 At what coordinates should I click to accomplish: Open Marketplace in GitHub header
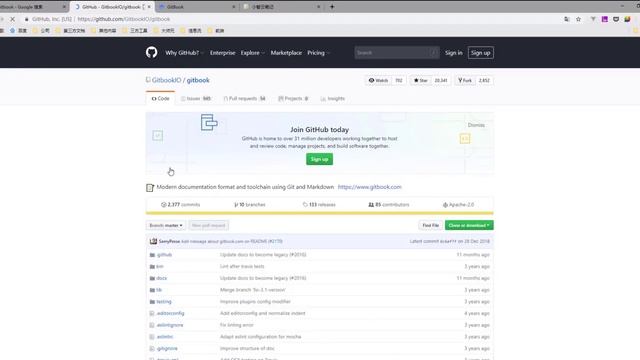coord(286,53)
